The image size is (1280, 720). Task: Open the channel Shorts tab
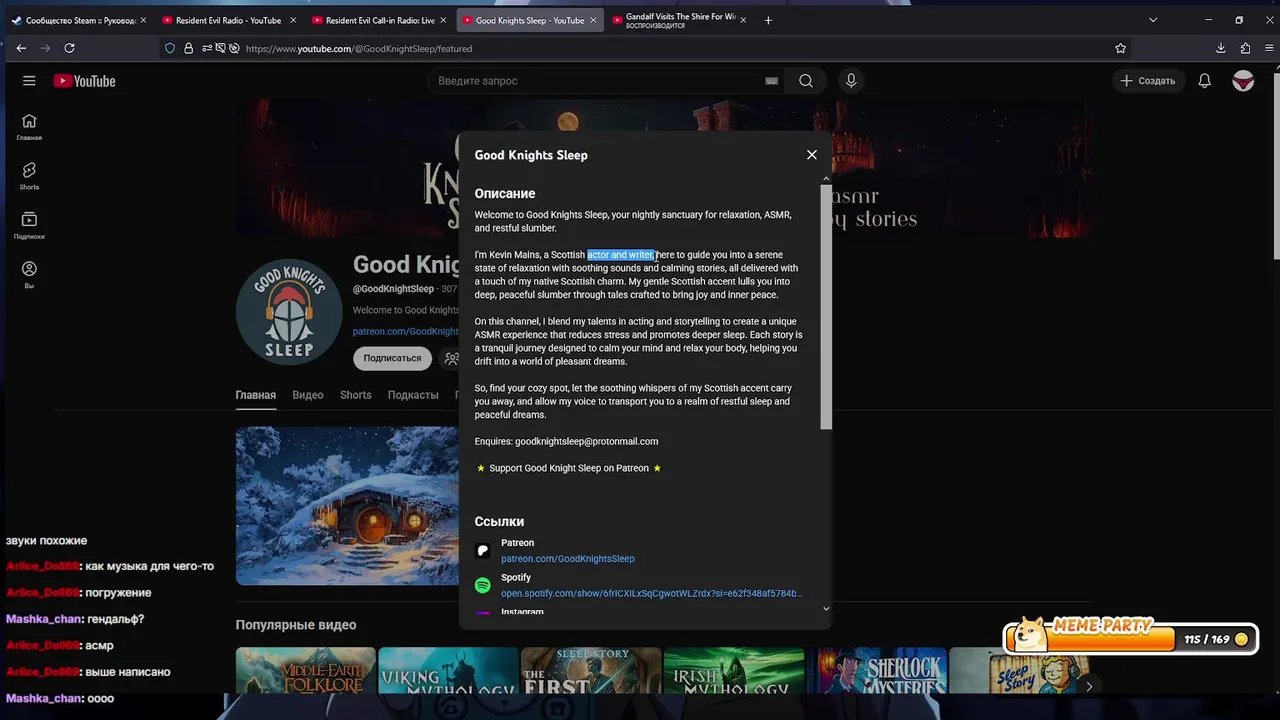tap(356, 395)
